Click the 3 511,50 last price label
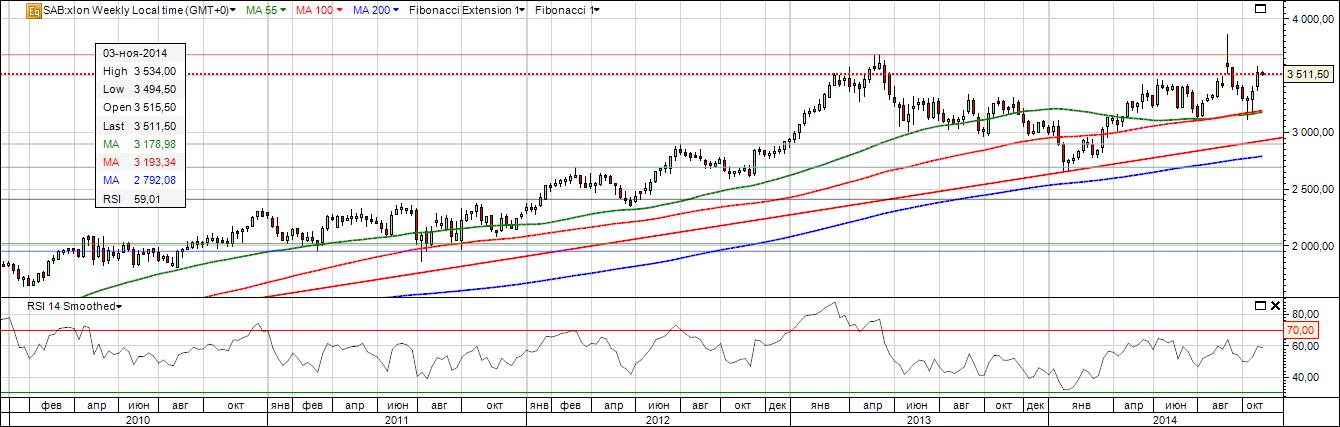Viewport: 1340px width, 427px height. (x=1307, y=74)
